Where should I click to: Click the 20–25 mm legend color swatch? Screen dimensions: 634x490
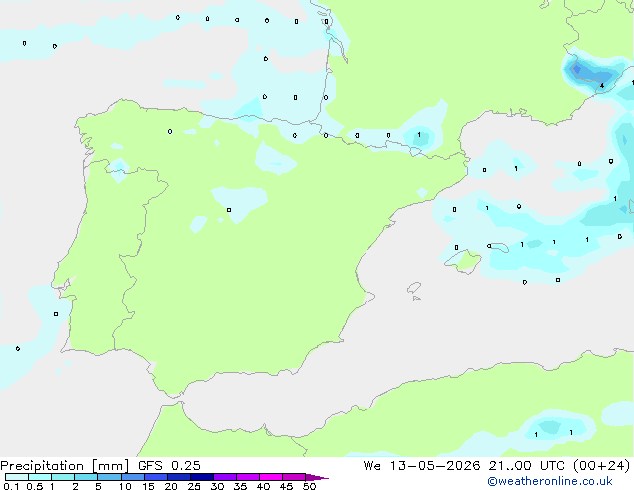[179, 477]
